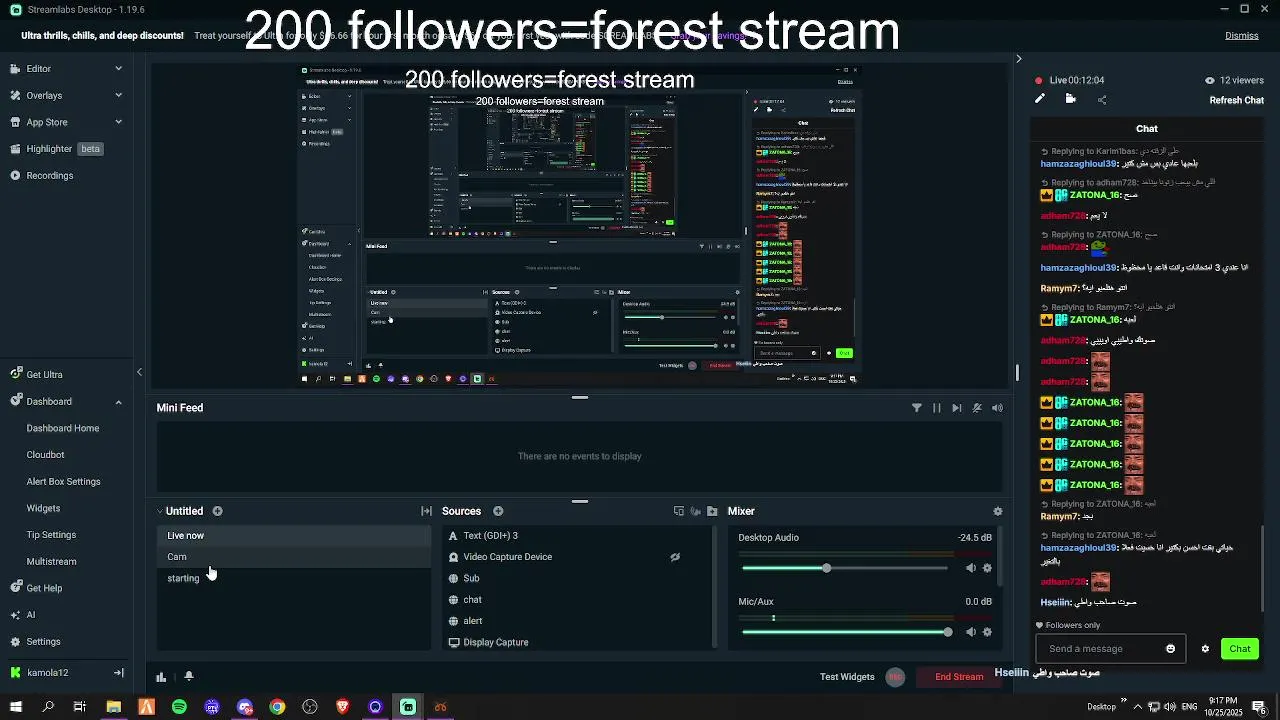Expand the Untitled scene collection dropdown
Screen dimensions: 1280x720
(x=160, y=511)
